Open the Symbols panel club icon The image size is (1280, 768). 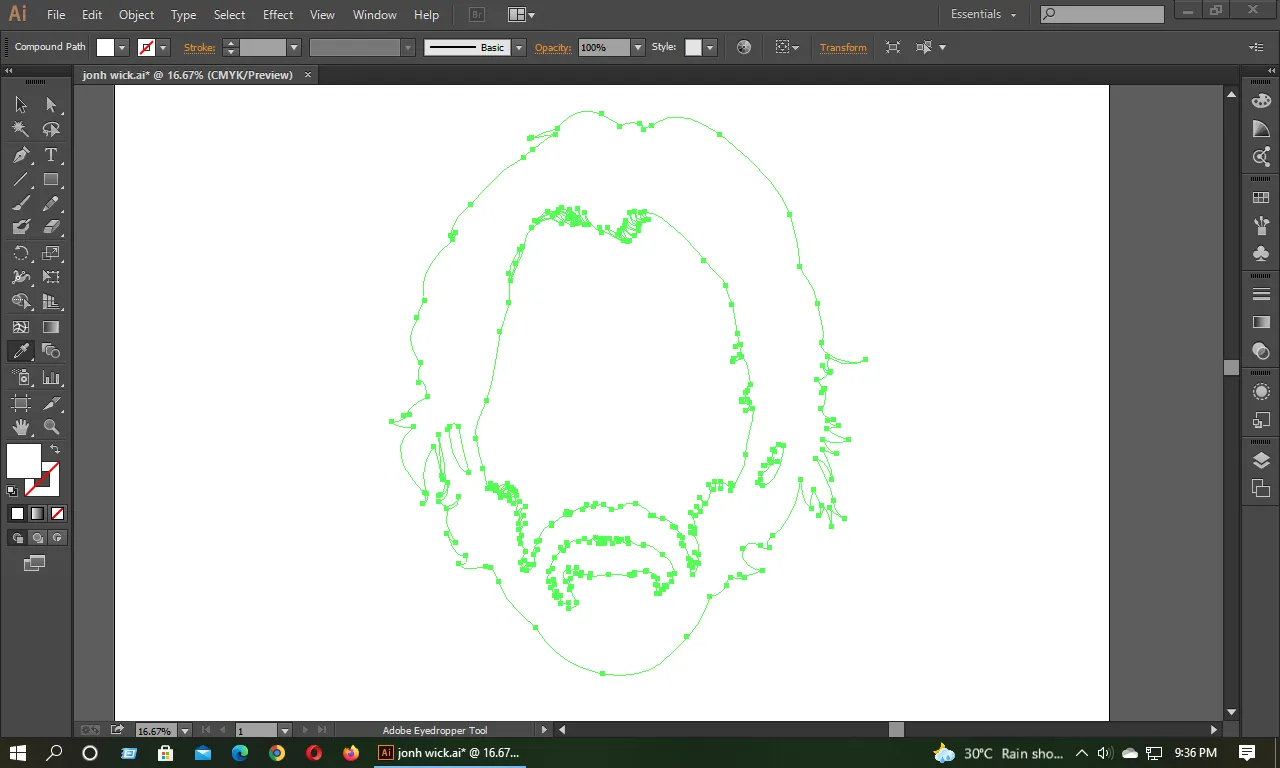(1261, 253)
